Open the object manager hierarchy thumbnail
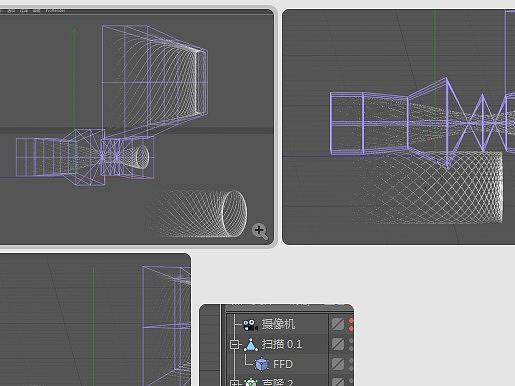The image size is (515, 386). click(277, 345)
